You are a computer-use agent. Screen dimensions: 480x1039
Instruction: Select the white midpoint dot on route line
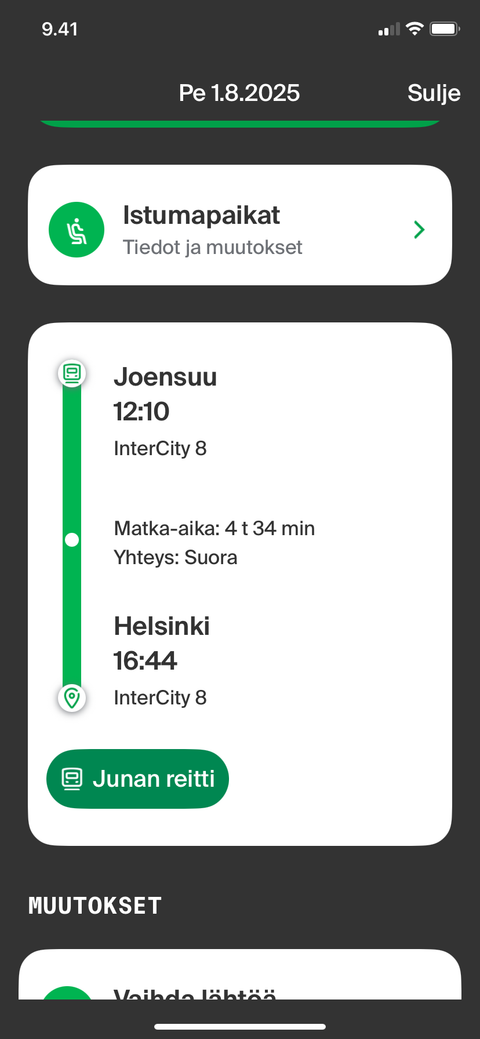pyautogui.click(x=72, y=540)
